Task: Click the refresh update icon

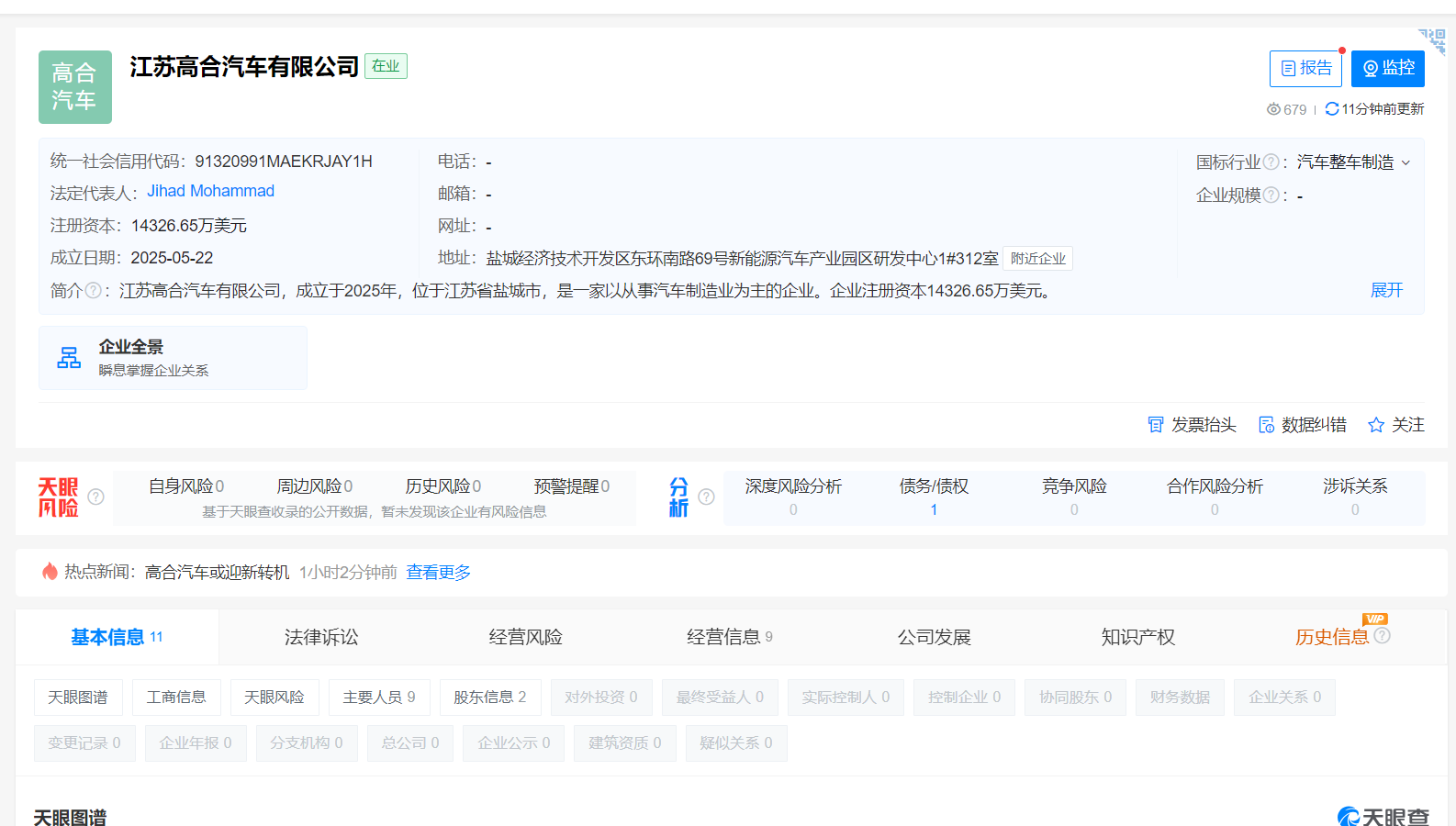Action: click(1331, 109)
